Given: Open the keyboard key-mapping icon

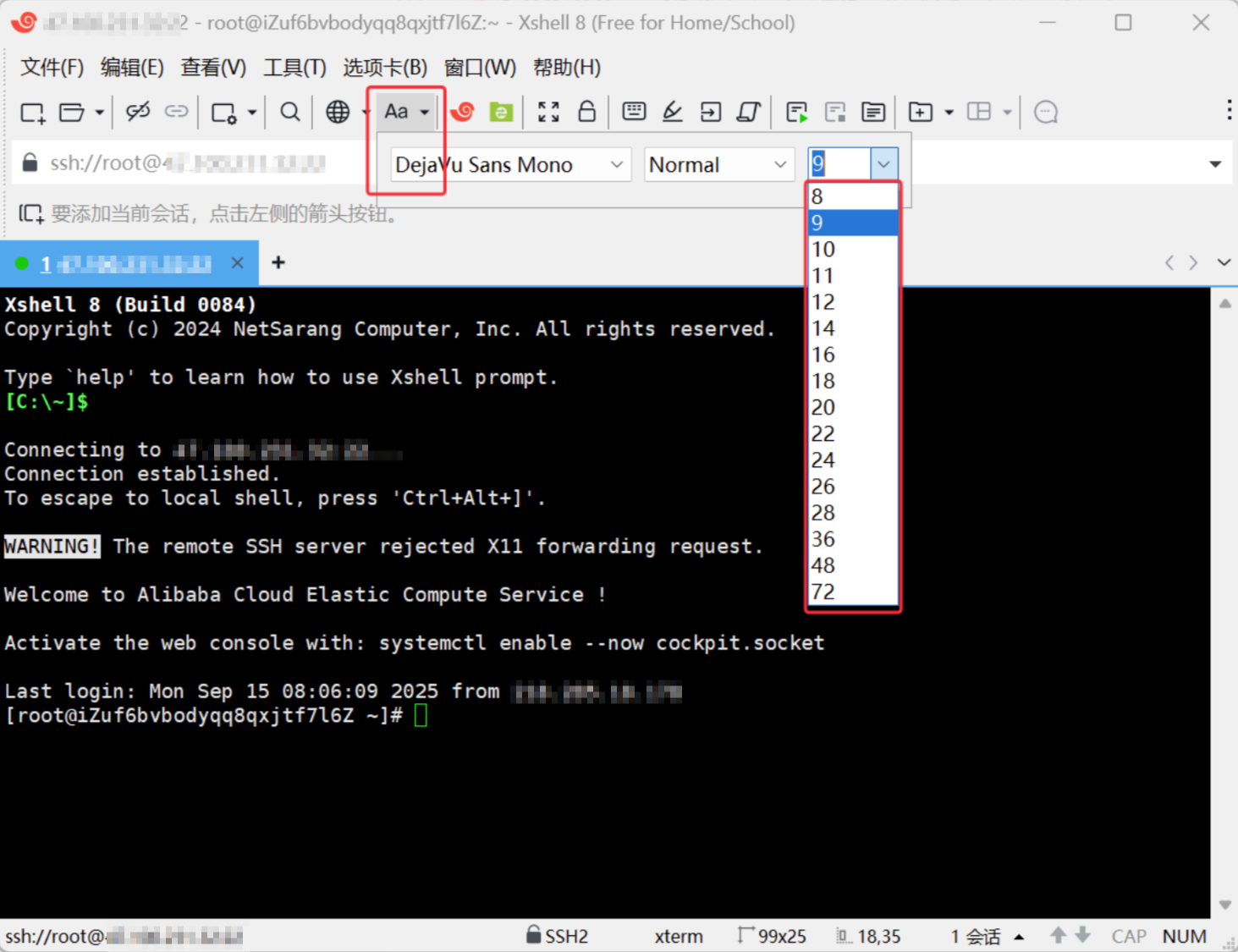Looking at the screenshot, I should tap(634, 112).
